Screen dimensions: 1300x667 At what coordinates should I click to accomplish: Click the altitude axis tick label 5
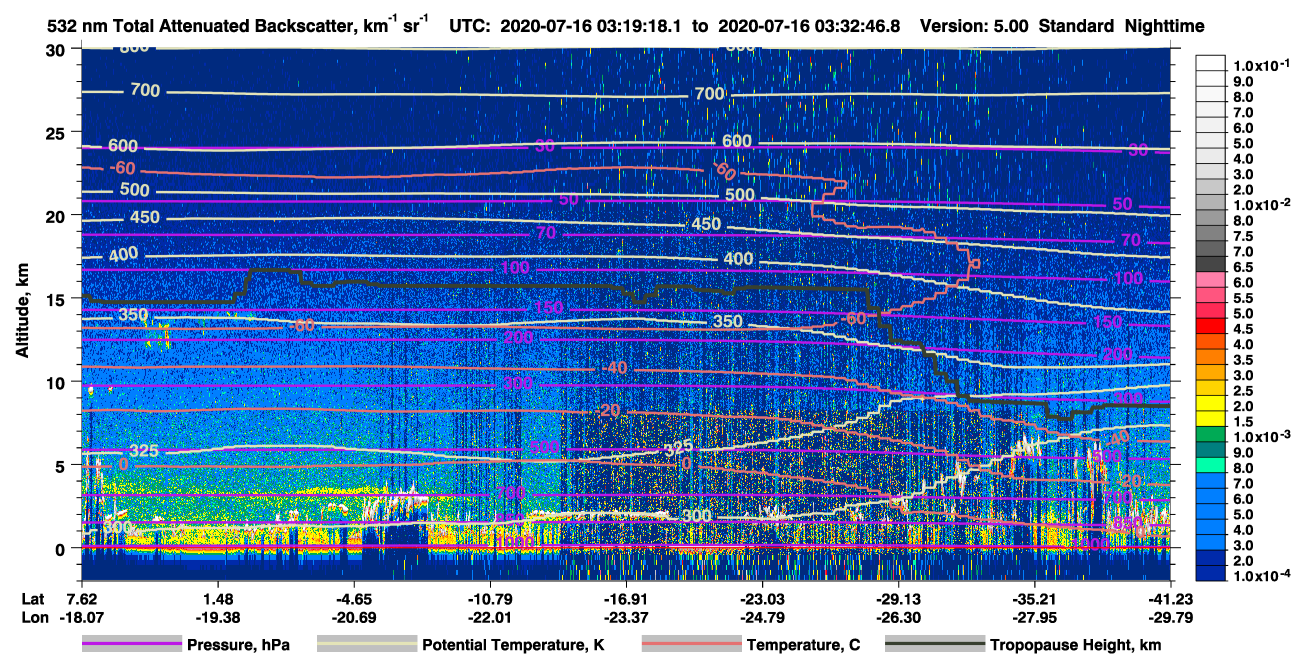[x=63, y=465]
